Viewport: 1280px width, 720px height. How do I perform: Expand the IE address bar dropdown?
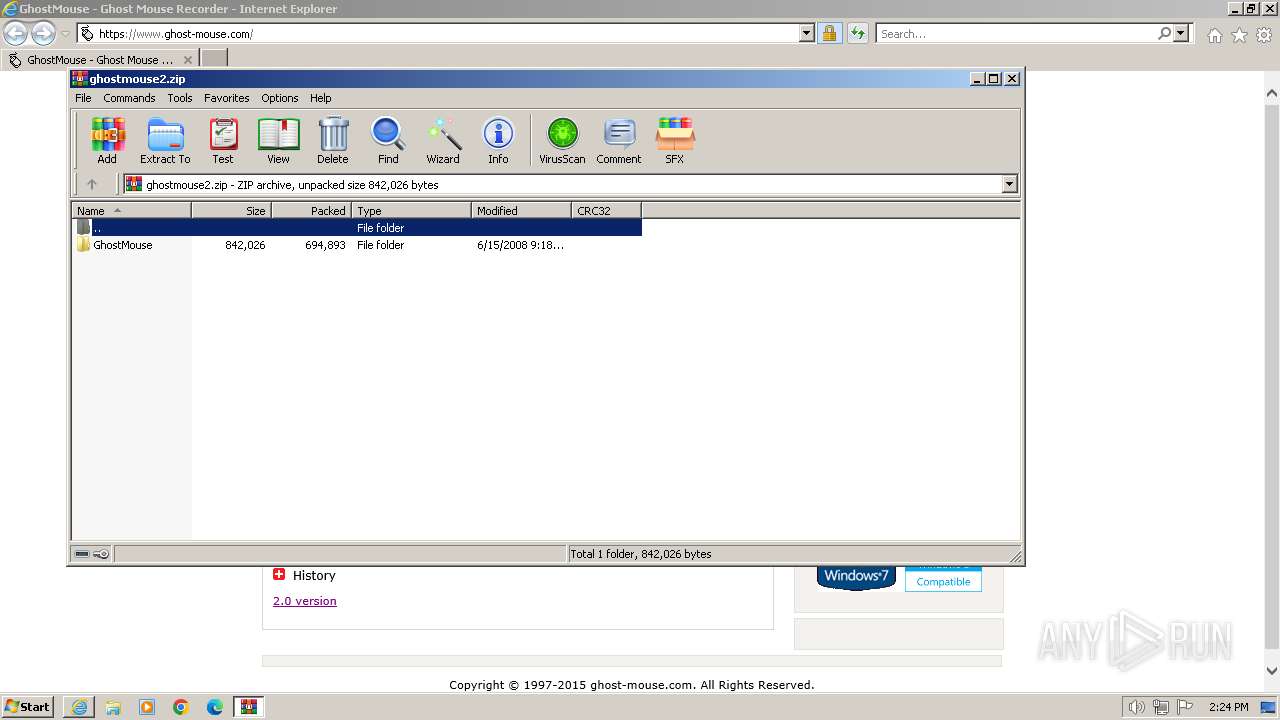[807, 33]
